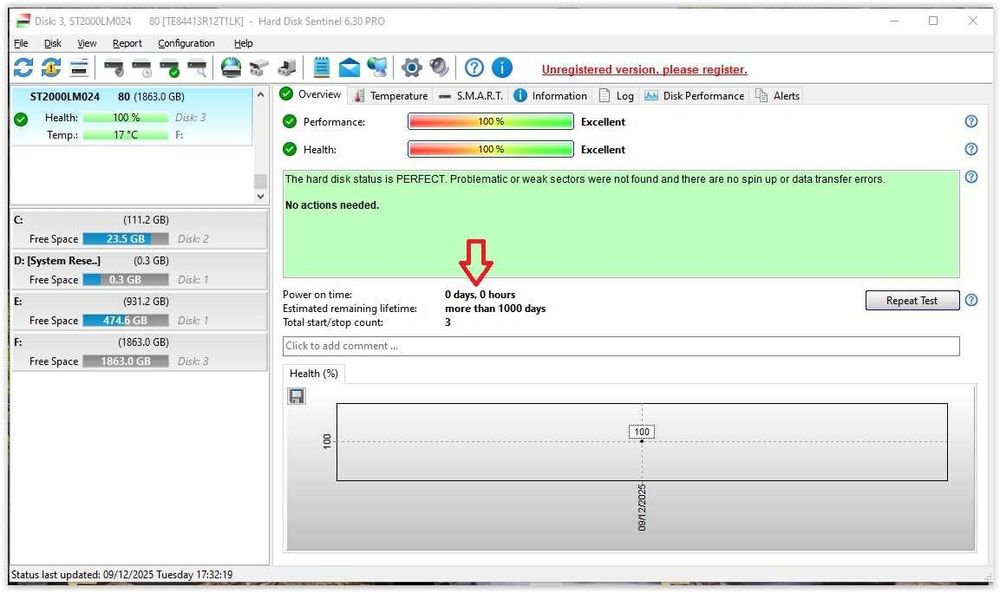Image resolution: width=1000 pixels, height=592 pixels.
Task: Click the Temp. 17 °C bar in disk entry
Action: [126, 135]
